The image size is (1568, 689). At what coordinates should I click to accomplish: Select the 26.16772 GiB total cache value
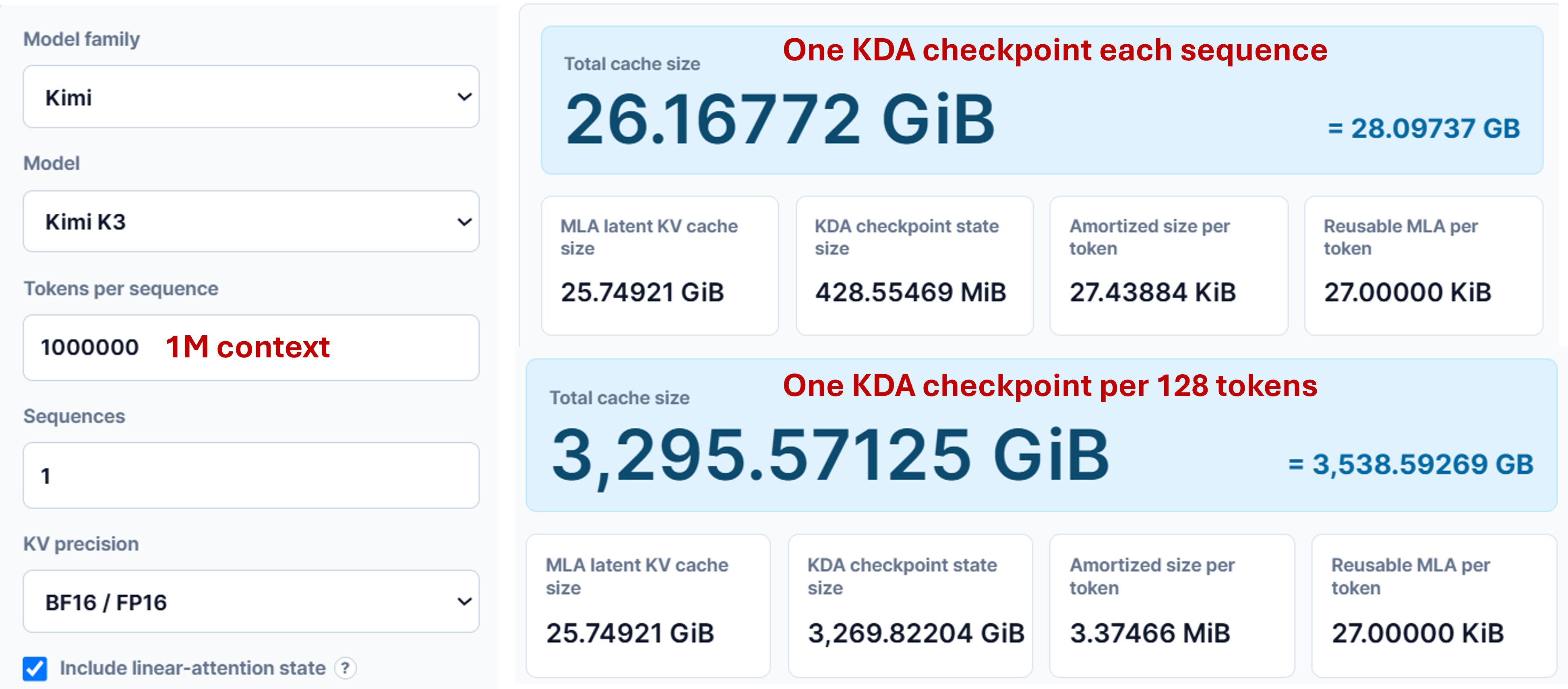coord(780,120)
